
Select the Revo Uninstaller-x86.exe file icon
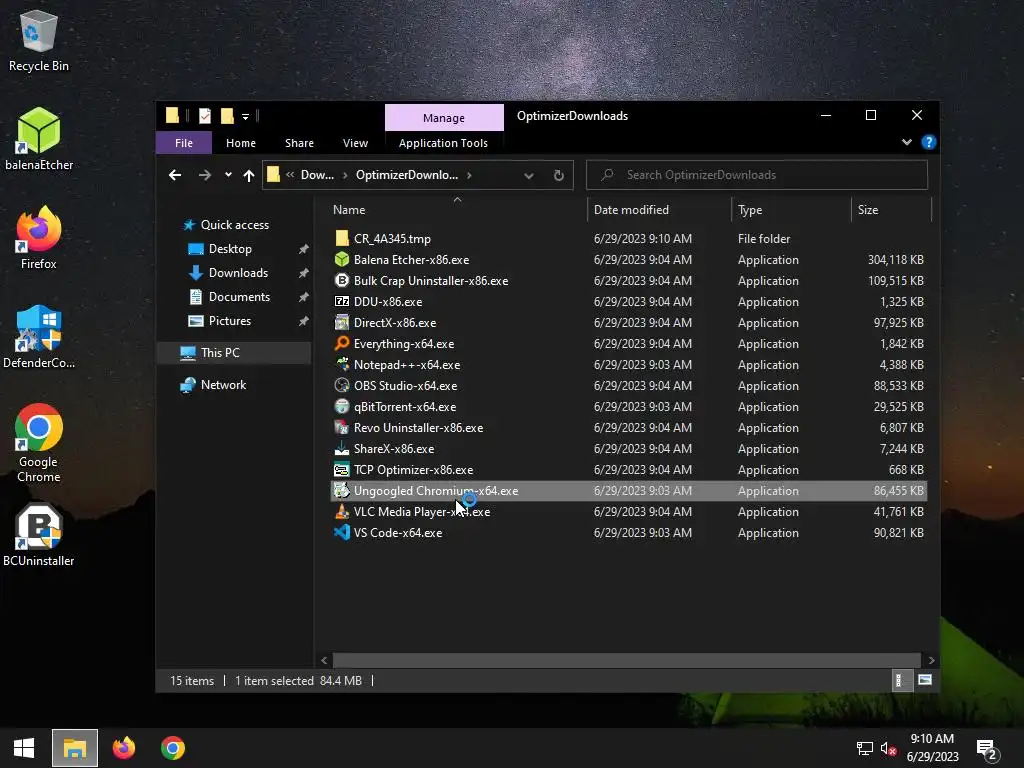(x=342, y=427)
